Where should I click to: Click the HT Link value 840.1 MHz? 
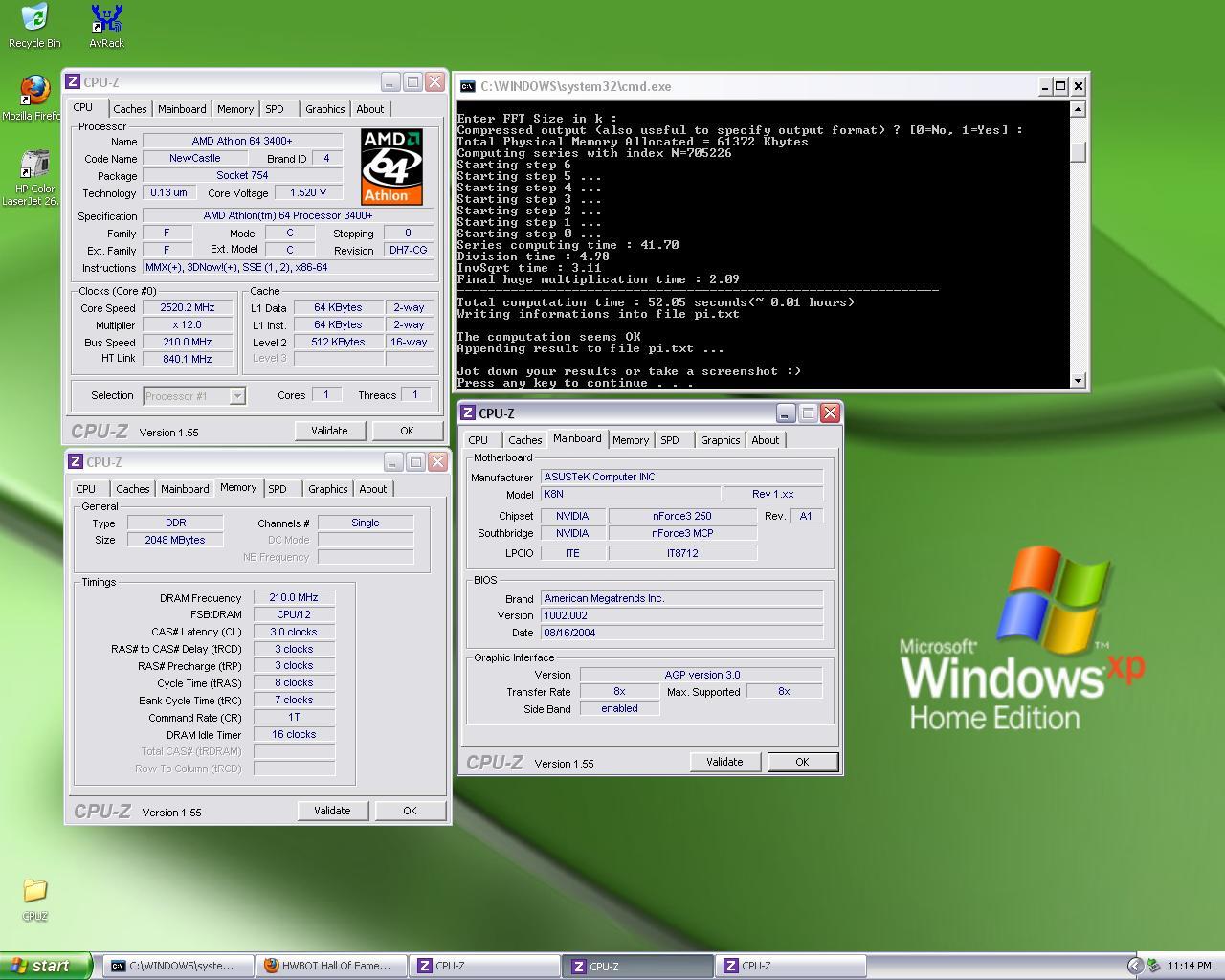[189, 359]
